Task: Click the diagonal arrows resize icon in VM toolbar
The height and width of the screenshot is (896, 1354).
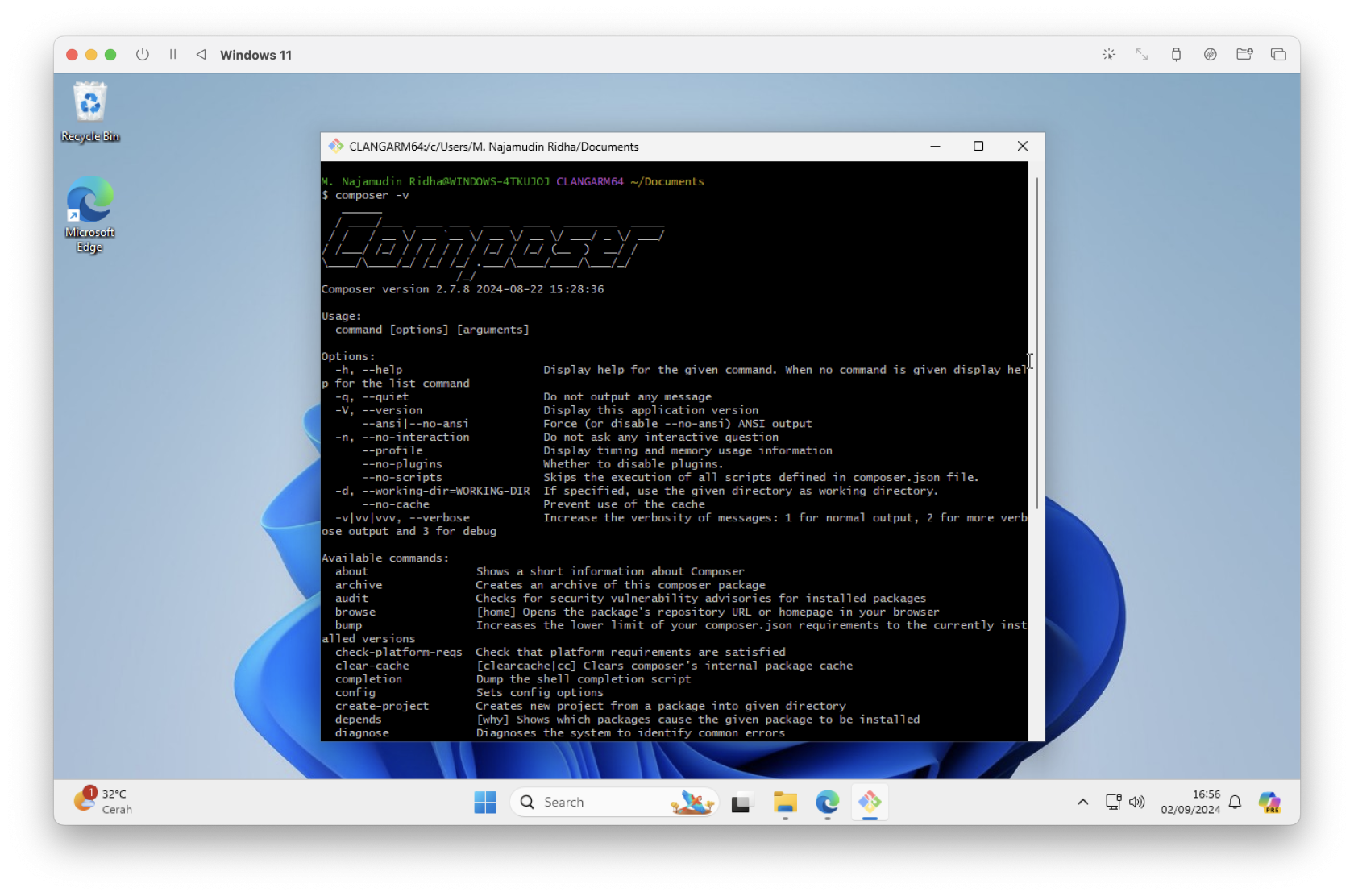Action: tap(1142, 54)
